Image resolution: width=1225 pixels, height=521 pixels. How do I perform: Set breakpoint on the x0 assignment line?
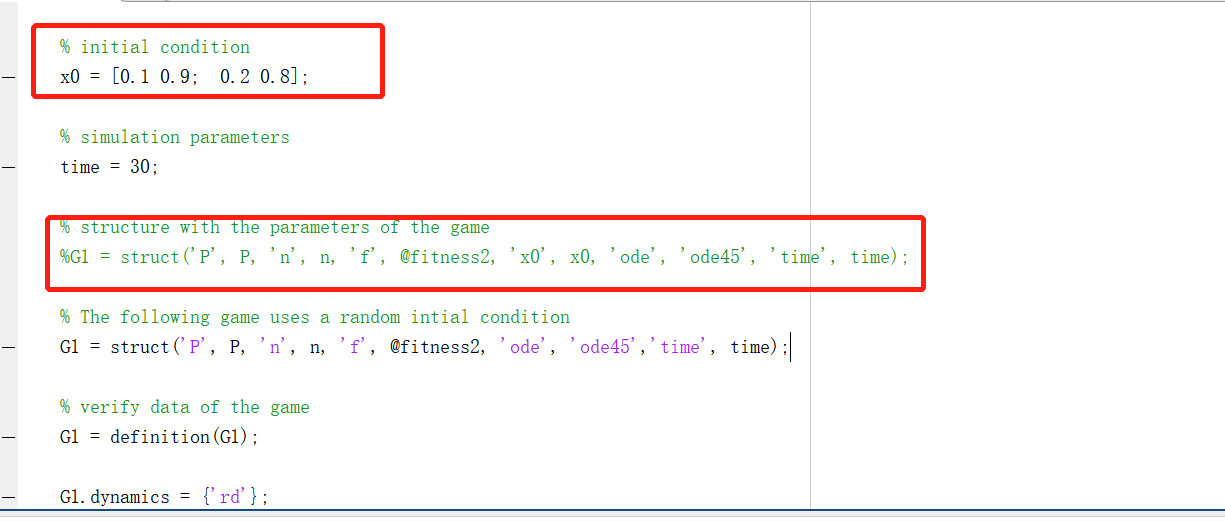tap(8, 77)
